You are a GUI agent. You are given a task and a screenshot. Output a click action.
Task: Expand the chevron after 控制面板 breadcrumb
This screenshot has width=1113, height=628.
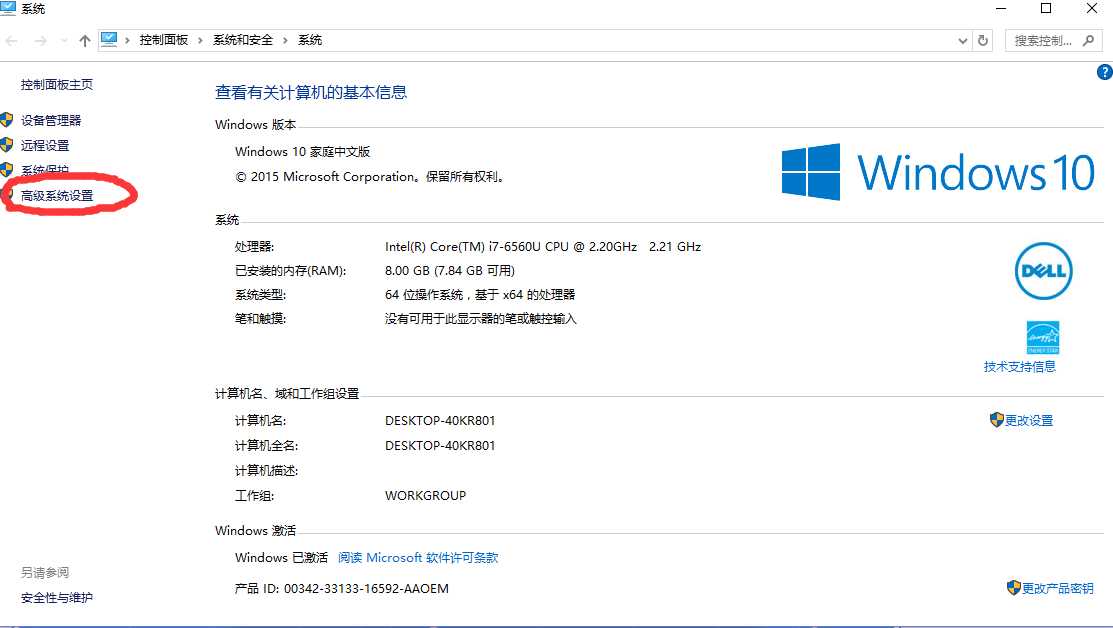tap(200, 40)
